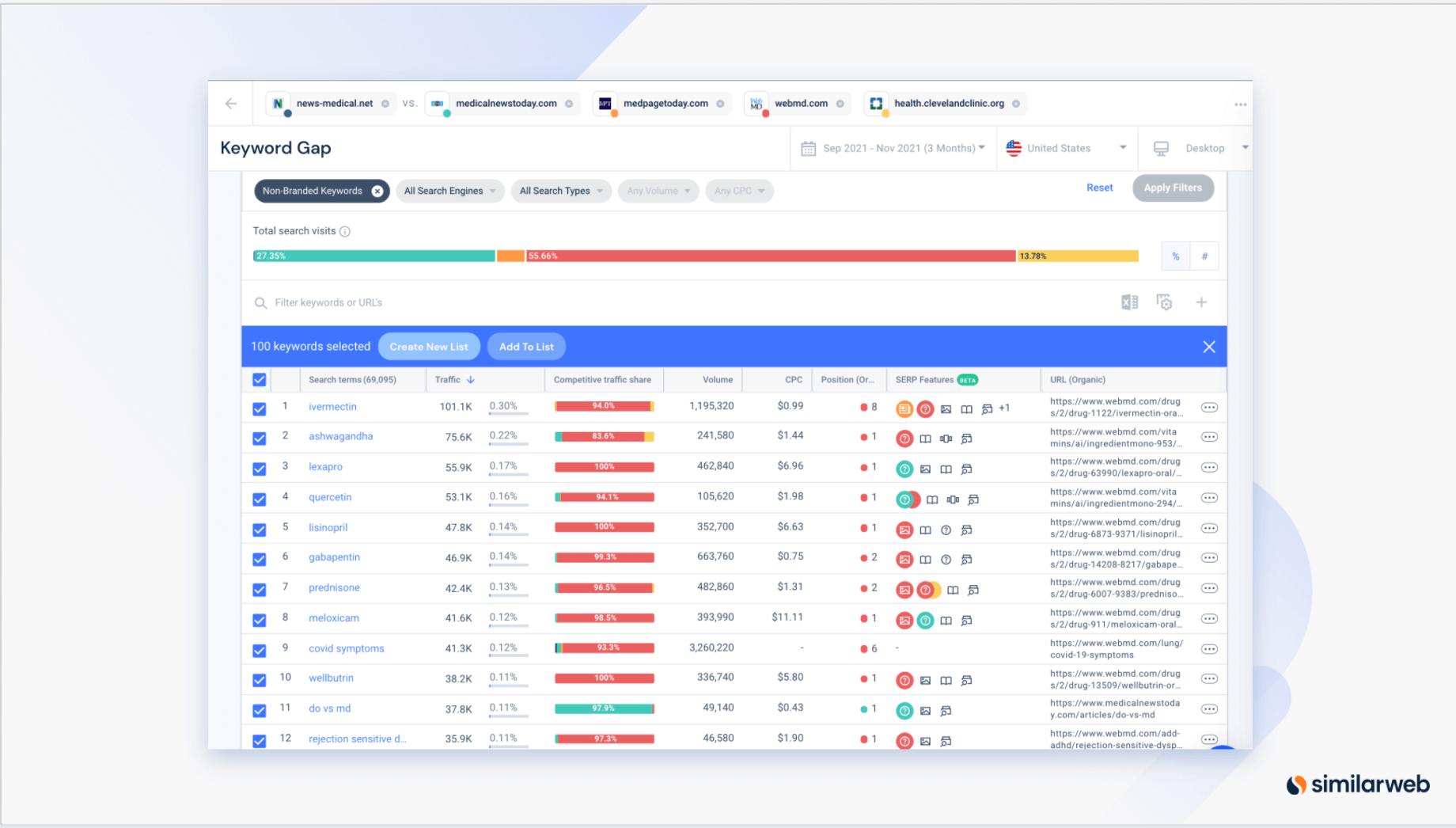Open the meloxicam row more-options icon
Viewport: 1456px width, 828px height.
pyautogui.click(x=1209, y=619)
